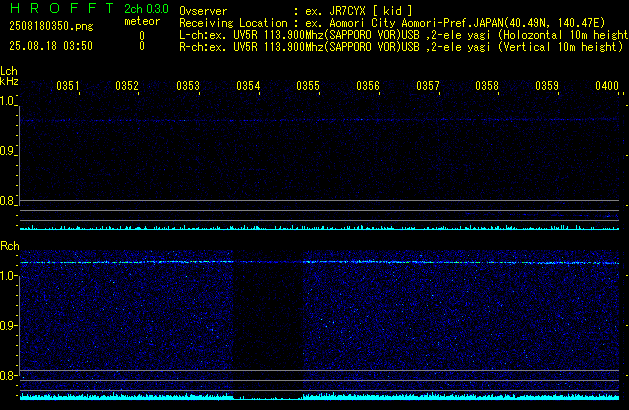This screenshot has height=410, width=629.
Task: Click the 0353 time marker
Action: (x=188, y=86)
